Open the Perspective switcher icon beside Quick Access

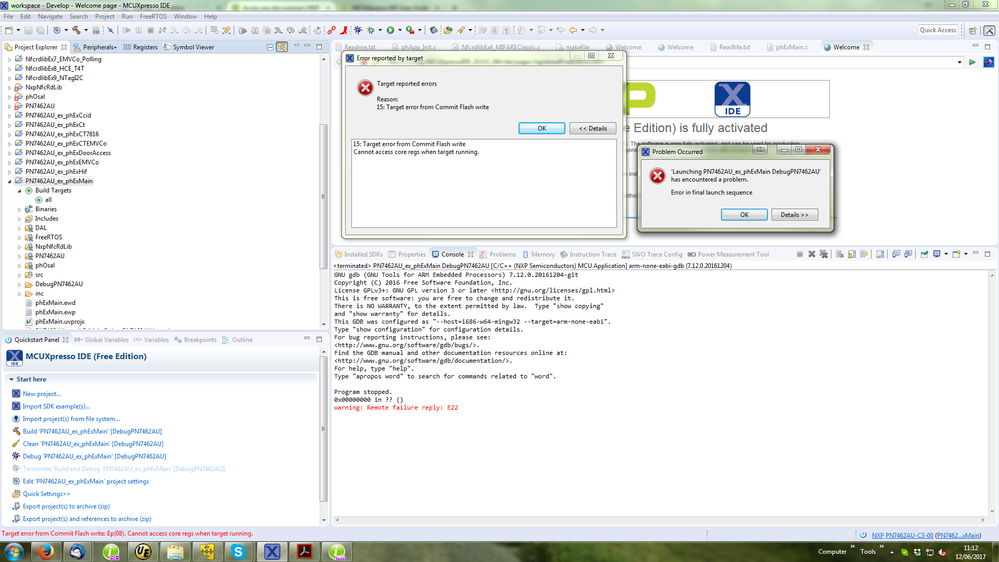click(973, 31)
